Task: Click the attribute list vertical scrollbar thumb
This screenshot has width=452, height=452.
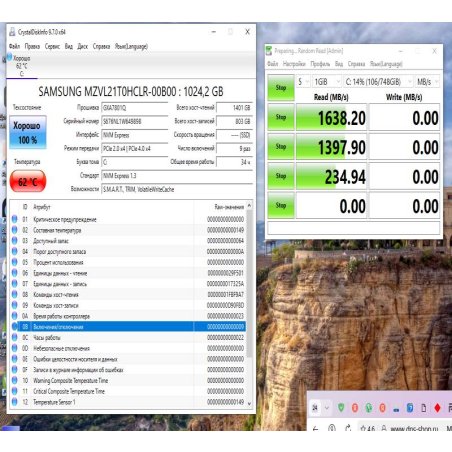Action: coord(249,283)
